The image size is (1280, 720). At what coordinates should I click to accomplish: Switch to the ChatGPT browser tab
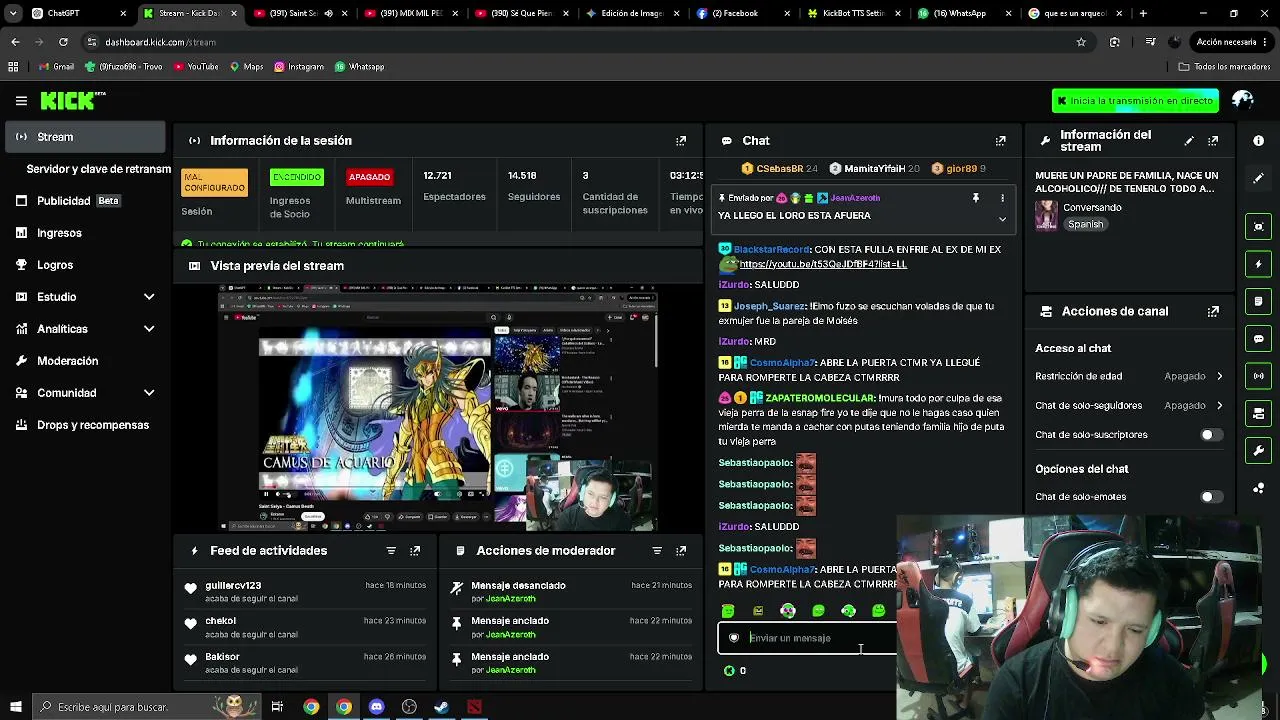coord(80,14)
